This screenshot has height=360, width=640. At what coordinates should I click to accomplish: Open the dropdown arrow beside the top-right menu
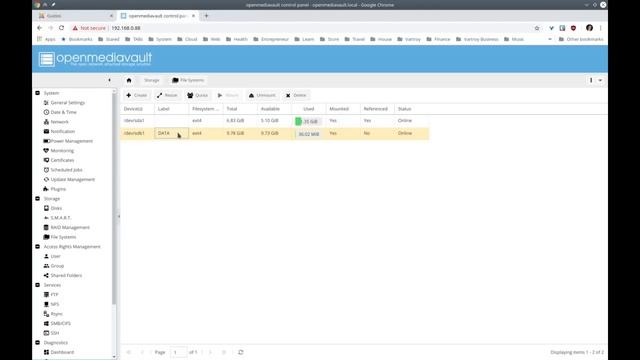600,80
